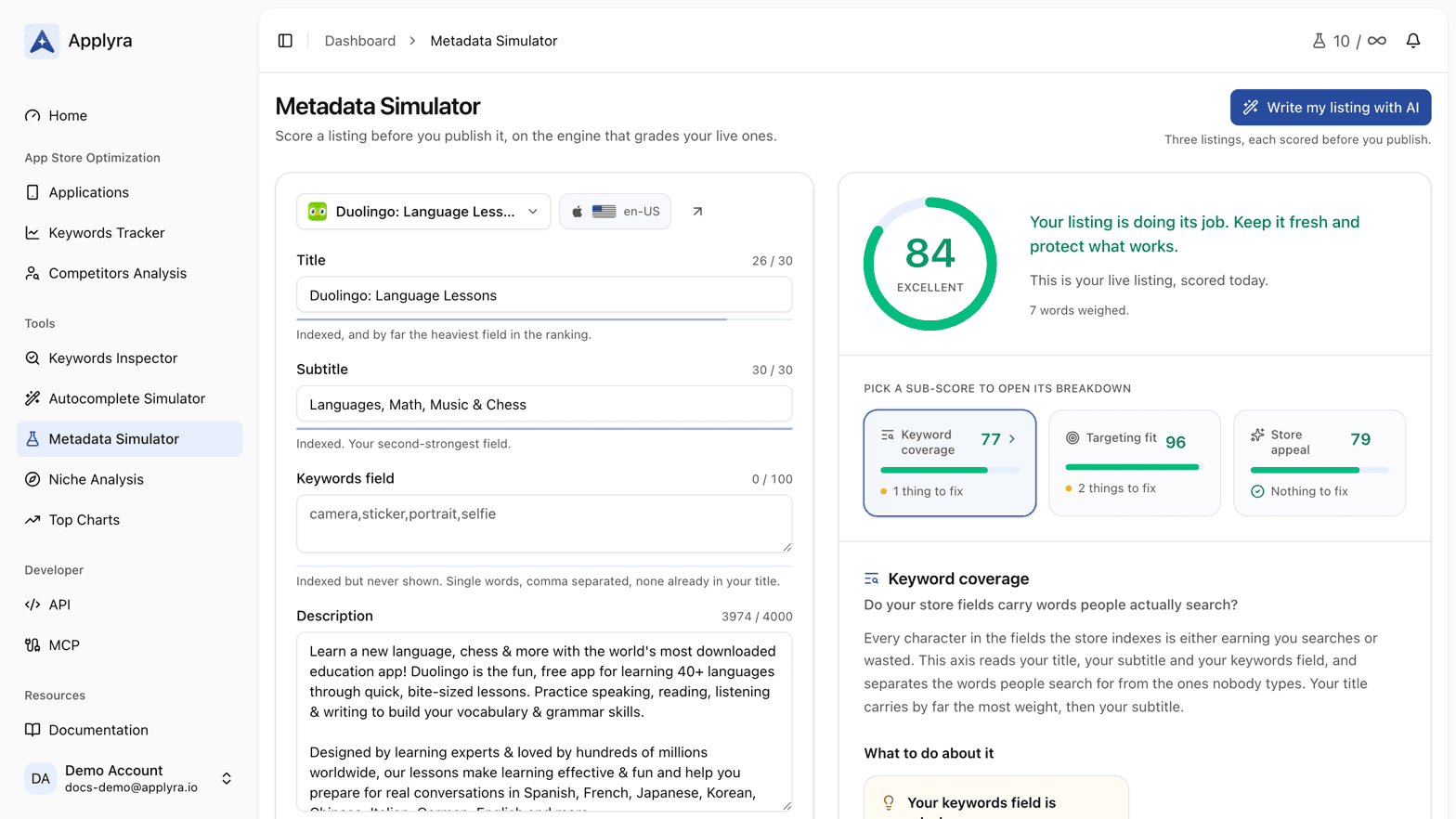Click the Subtitle 30 / 30 counter
The height and width of the screenshot is (819, 1456).
772,370
